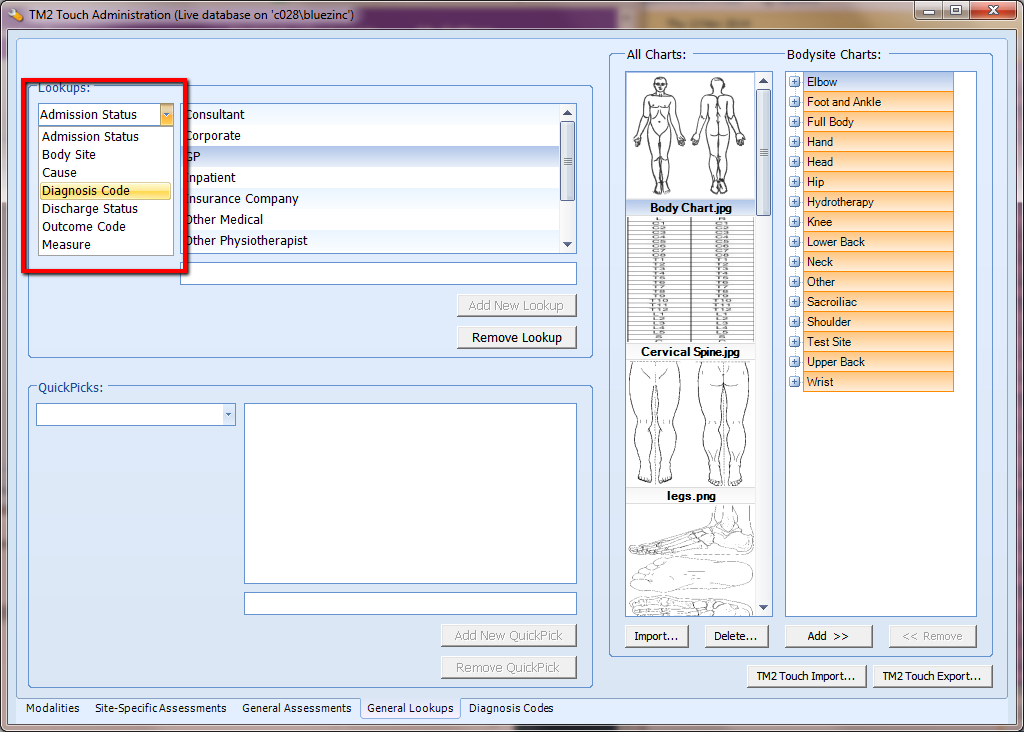
Task: Open the General Assessments tab
Action: tap(296, 708)
